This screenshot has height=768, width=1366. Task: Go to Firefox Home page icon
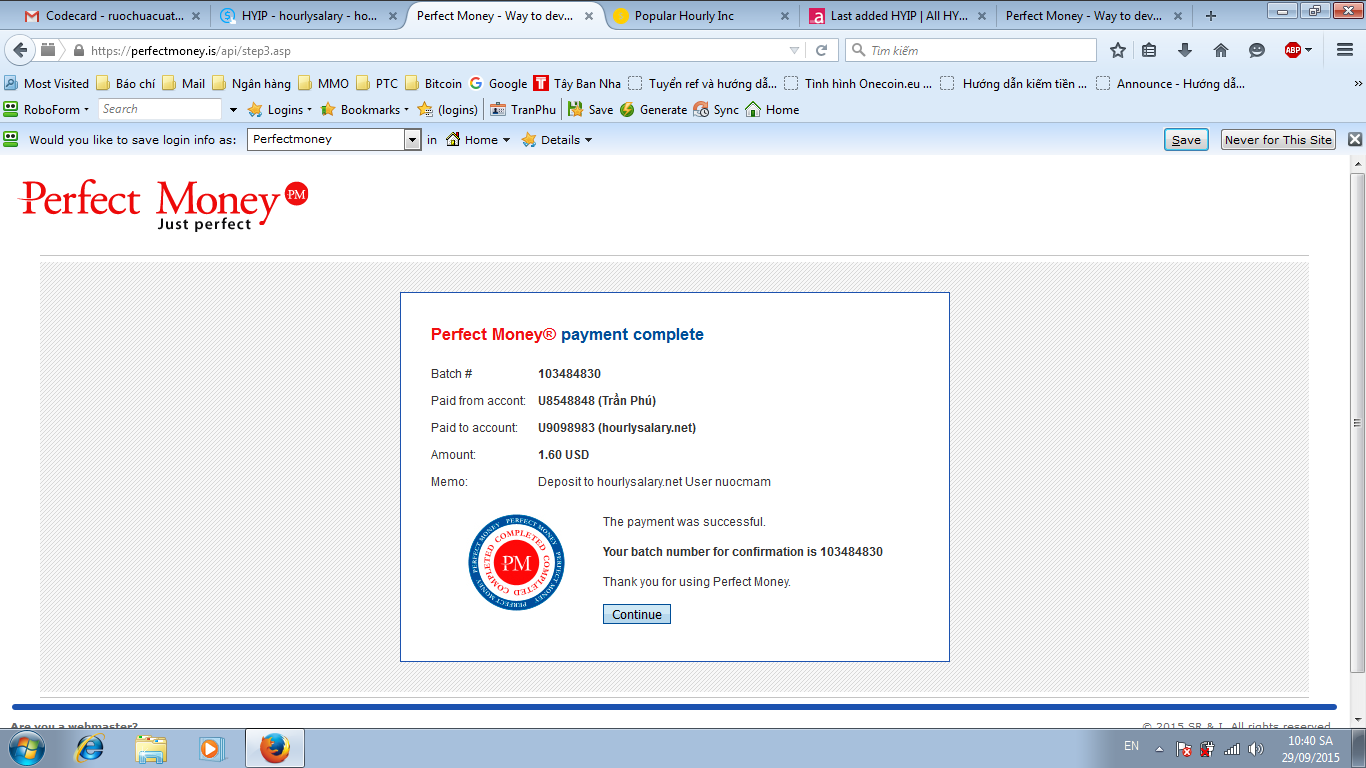[1221, 50]
